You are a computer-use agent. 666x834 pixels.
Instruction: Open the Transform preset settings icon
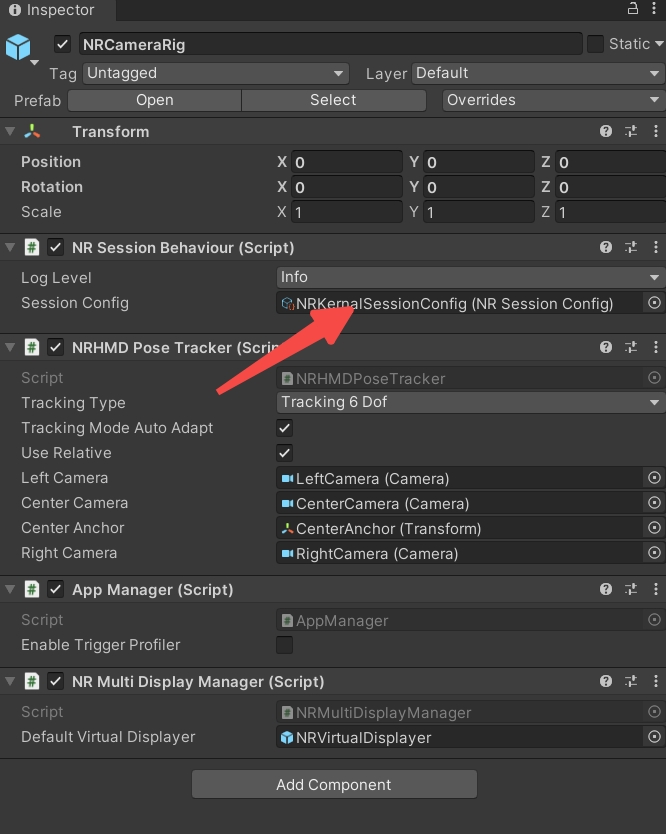click(631, 132)
